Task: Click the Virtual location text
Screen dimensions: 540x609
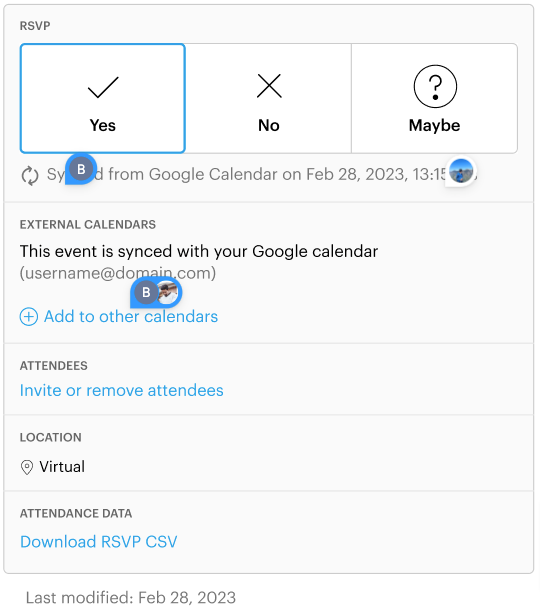Action: point(62,467)
